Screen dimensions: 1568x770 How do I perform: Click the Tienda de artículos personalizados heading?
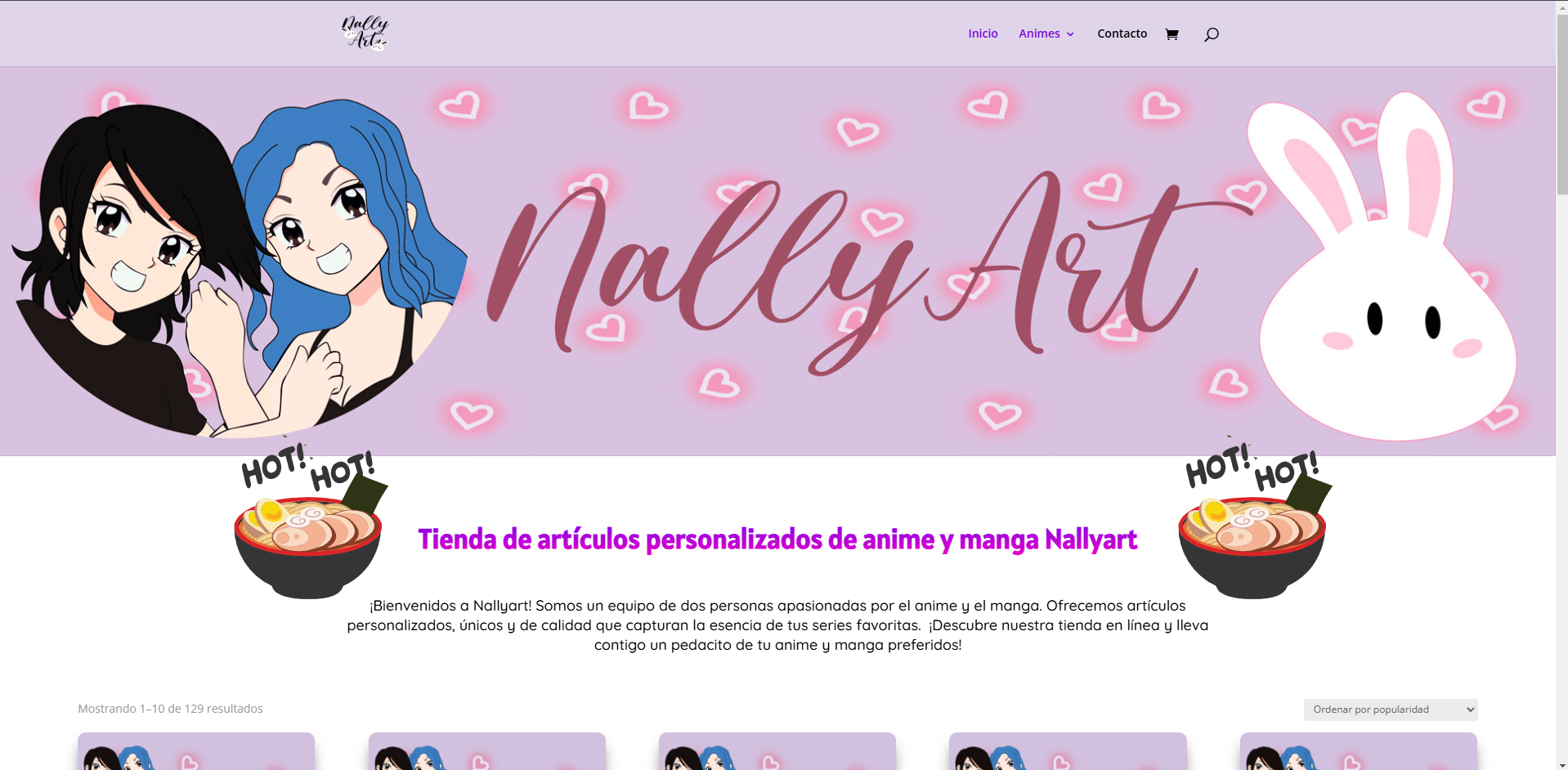pos(777,539)
